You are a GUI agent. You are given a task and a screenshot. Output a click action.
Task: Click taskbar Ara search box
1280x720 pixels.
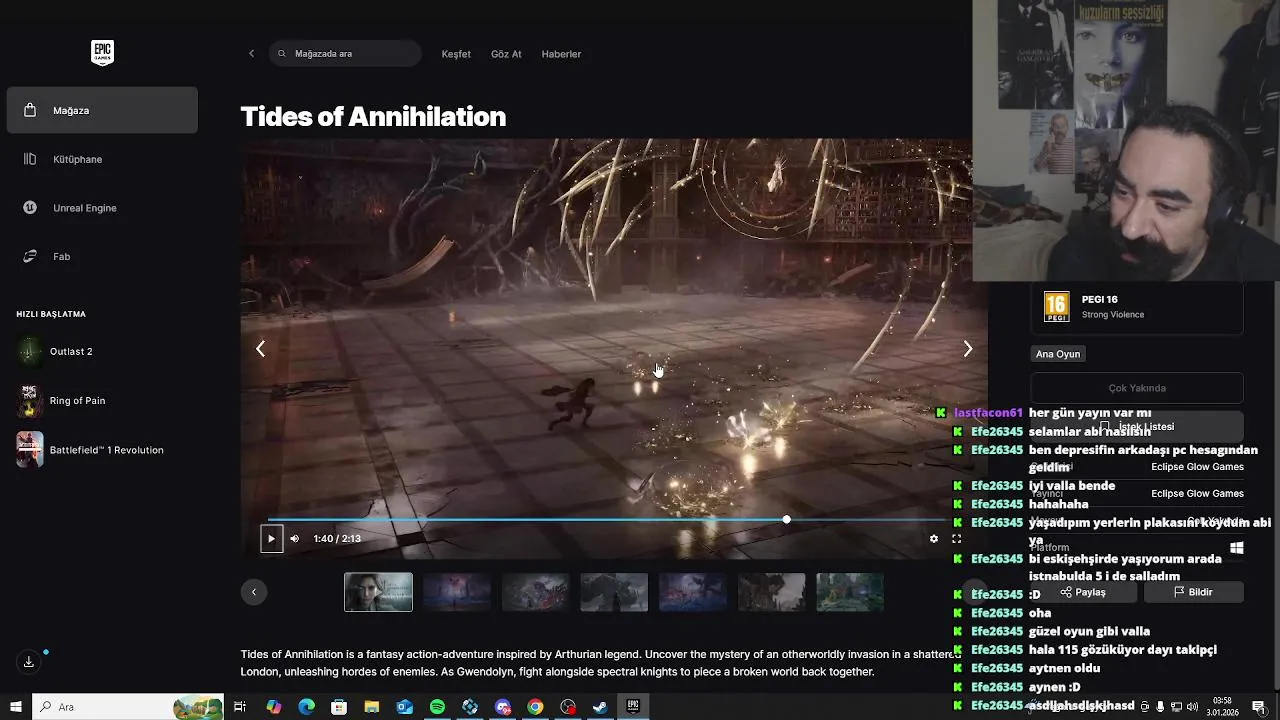click(x=128, y=707)
